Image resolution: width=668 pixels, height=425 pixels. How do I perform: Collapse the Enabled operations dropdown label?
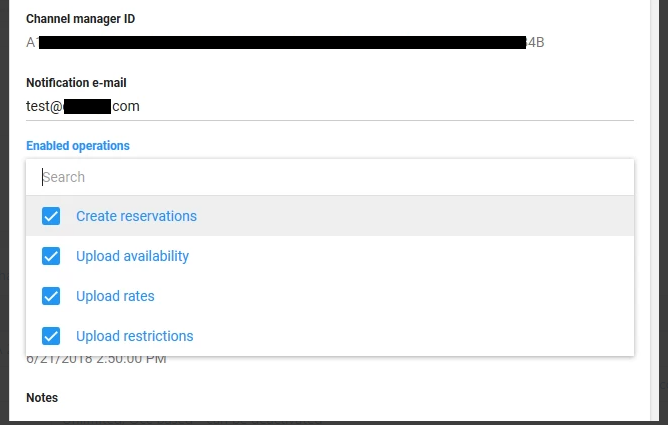(x=78, y=146)
